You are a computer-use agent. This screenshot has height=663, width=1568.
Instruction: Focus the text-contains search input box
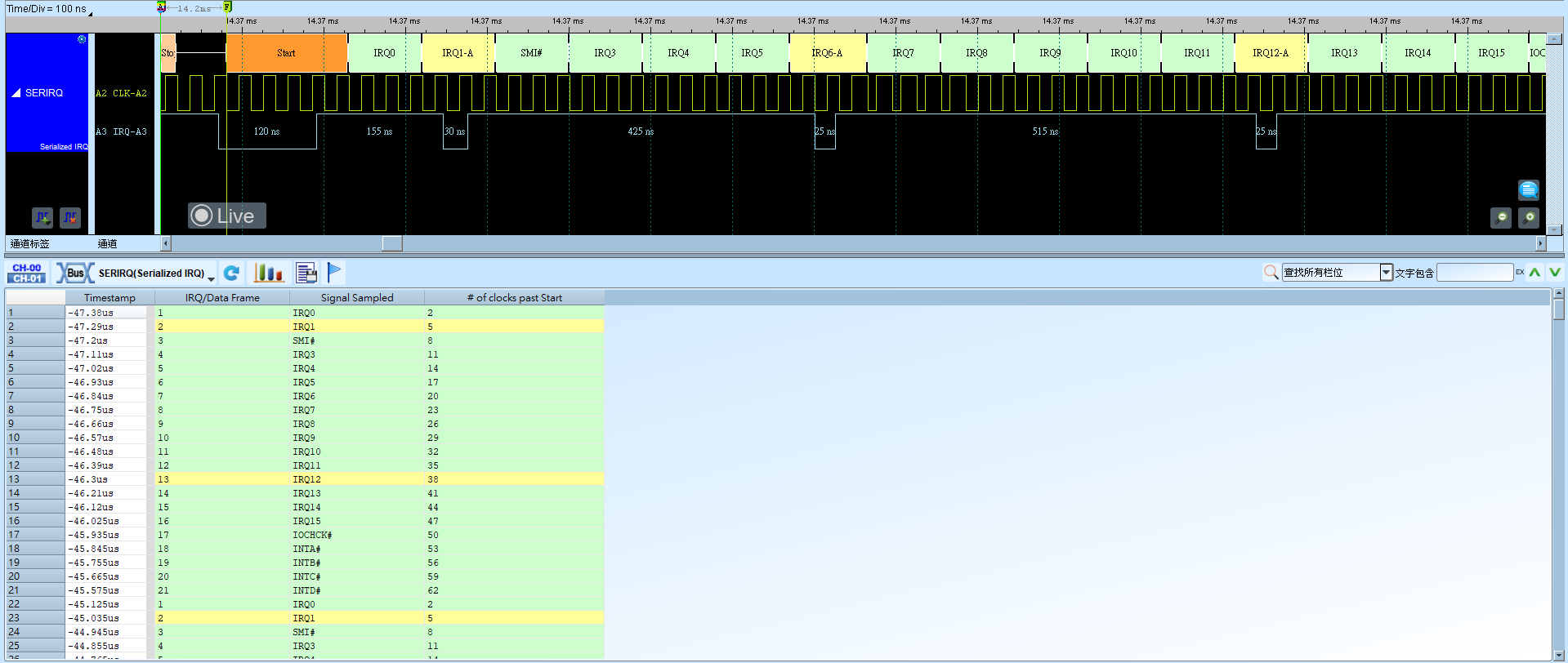point(1475,273)
